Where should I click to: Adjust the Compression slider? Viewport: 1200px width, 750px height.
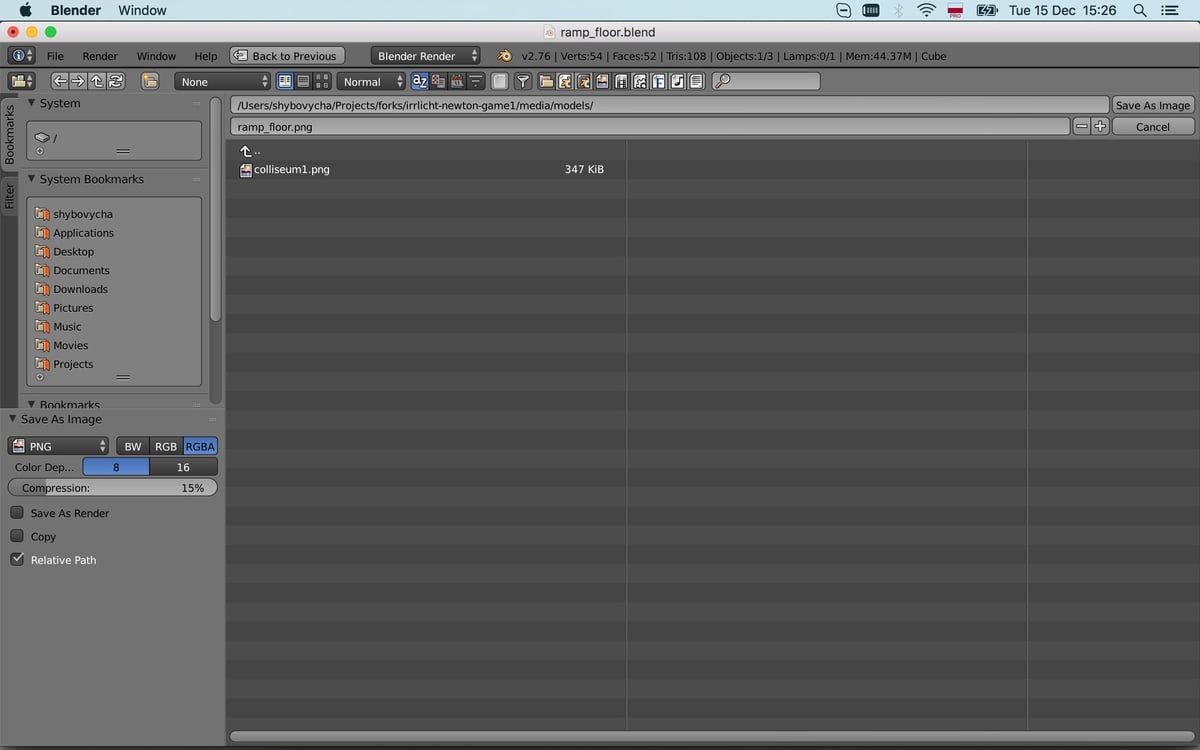point(112,487)
